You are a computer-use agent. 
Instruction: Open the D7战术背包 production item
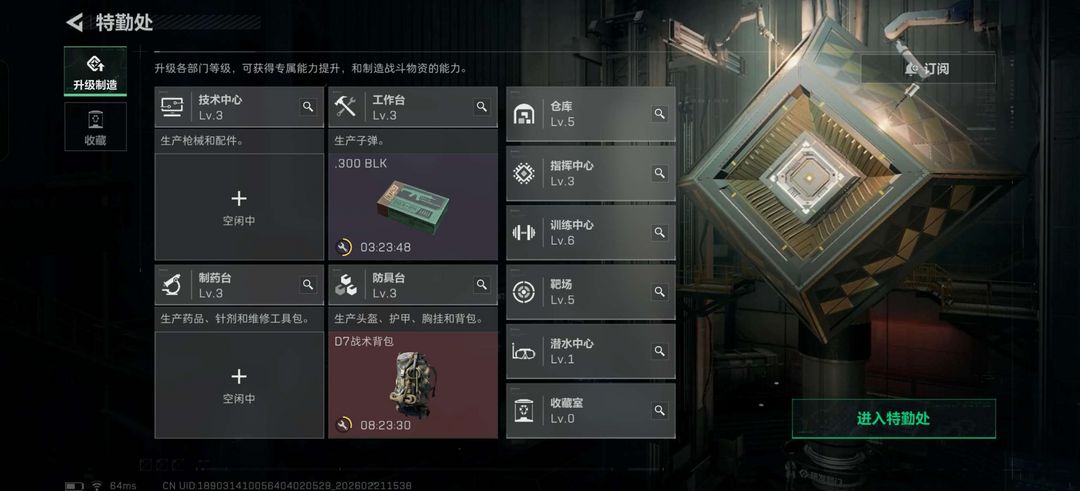[413, 385]
